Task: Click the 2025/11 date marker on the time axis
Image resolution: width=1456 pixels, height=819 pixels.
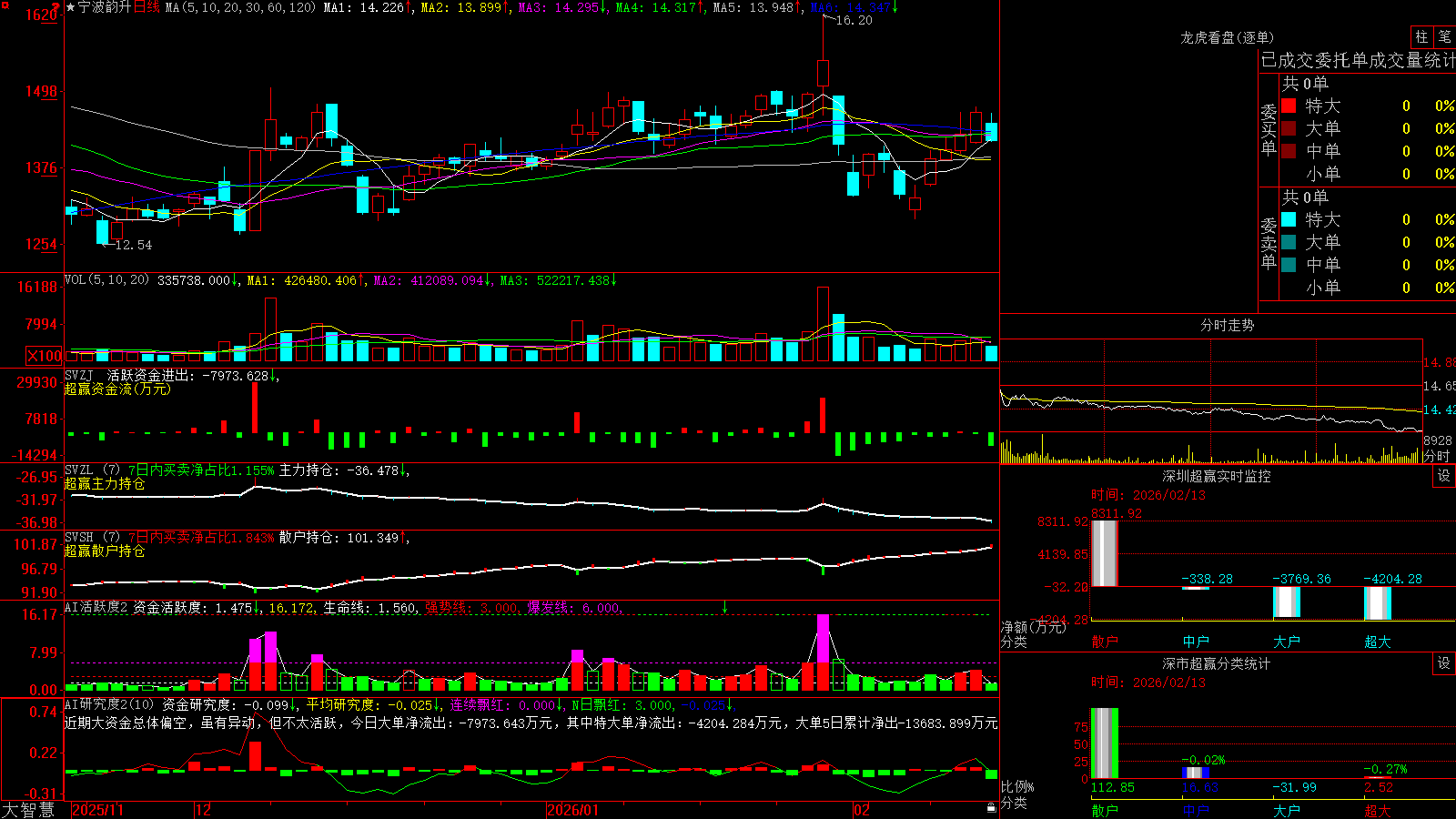Action: [97, 810]
